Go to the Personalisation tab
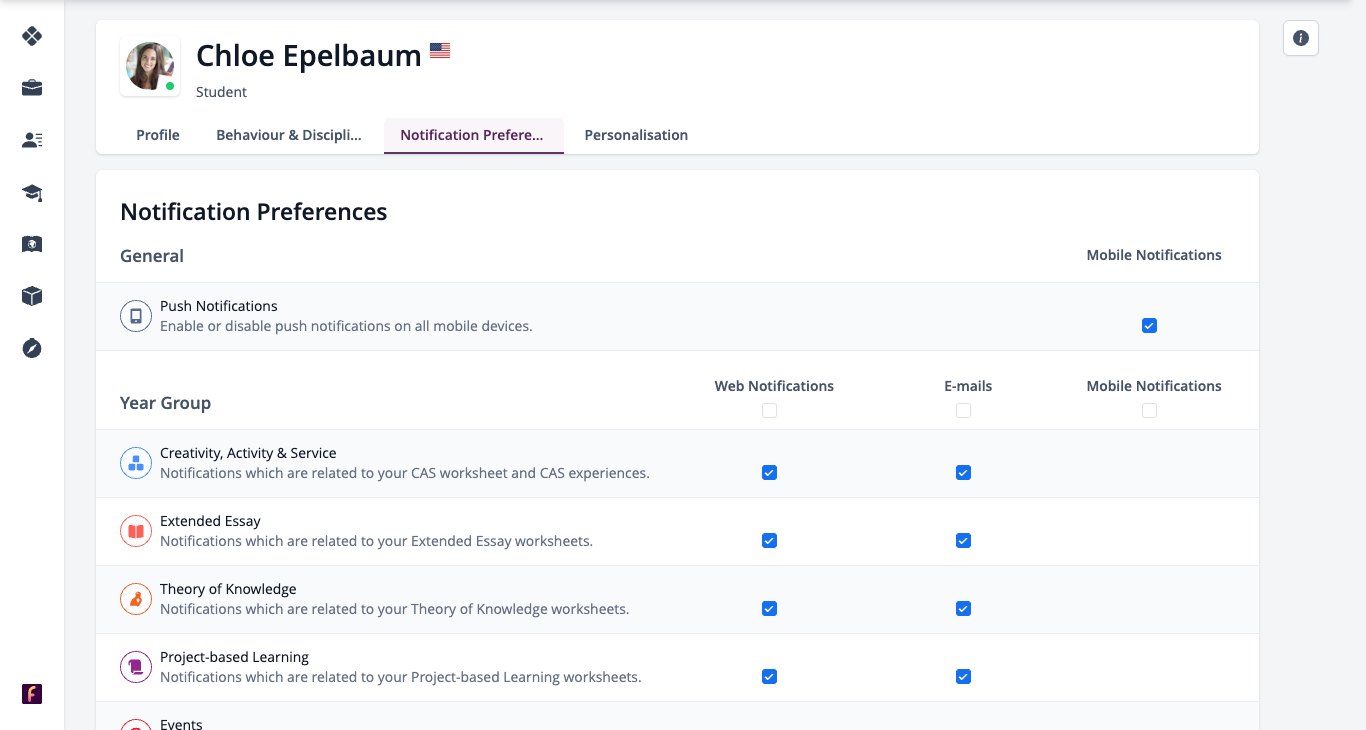Viewport: 1366px width, 730px height. [636, 135]
